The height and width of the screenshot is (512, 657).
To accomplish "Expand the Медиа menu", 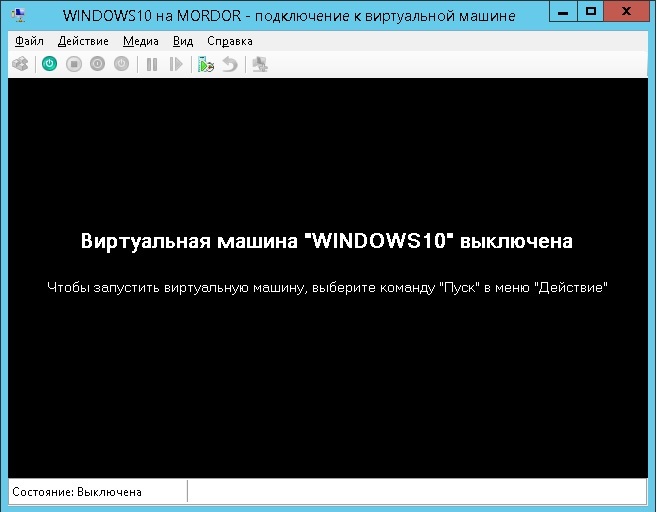I will (x=141, y=41).
